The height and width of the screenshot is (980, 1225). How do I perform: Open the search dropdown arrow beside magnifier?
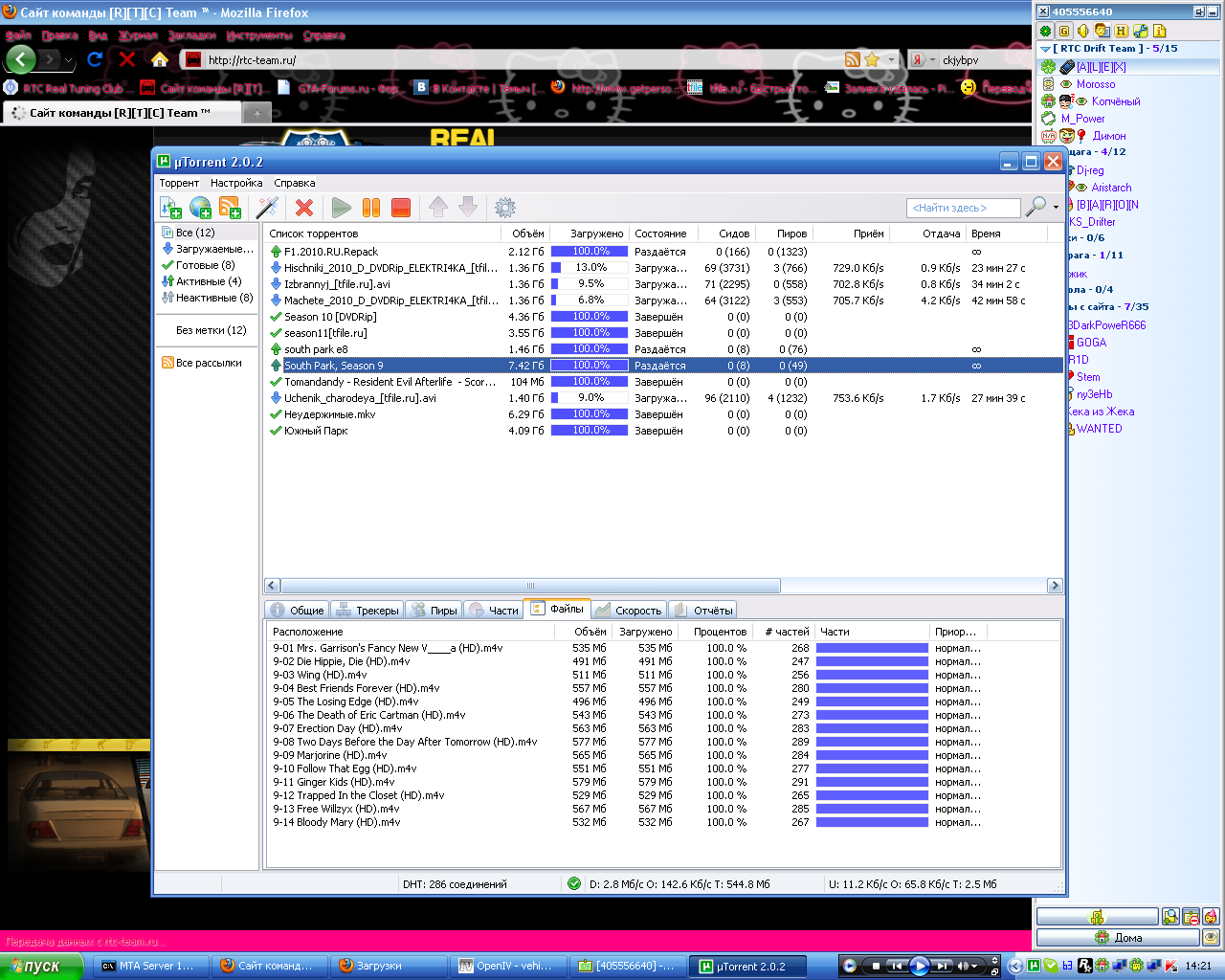pos(1056,208)
